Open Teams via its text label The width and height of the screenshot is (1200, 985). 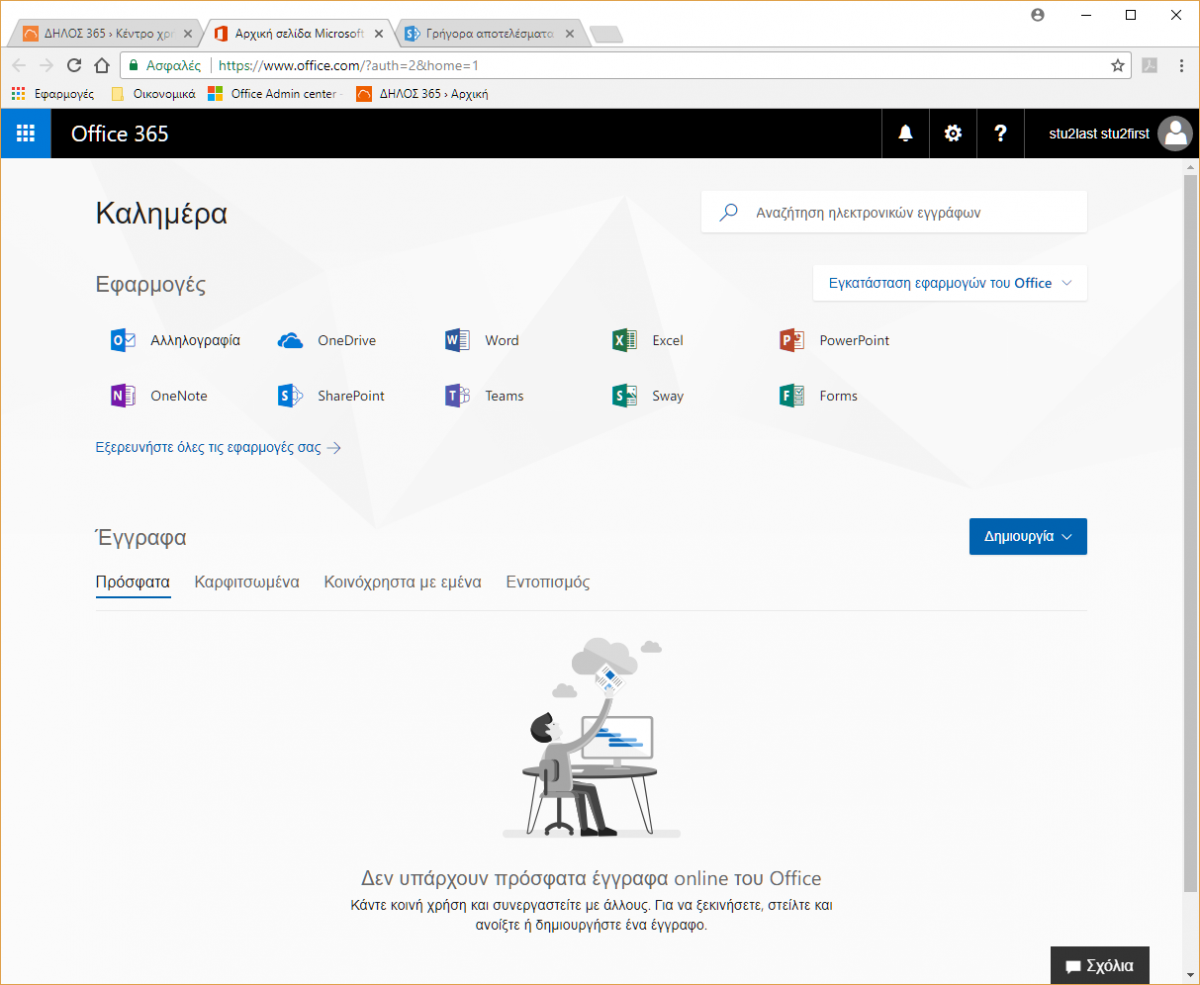504,396
